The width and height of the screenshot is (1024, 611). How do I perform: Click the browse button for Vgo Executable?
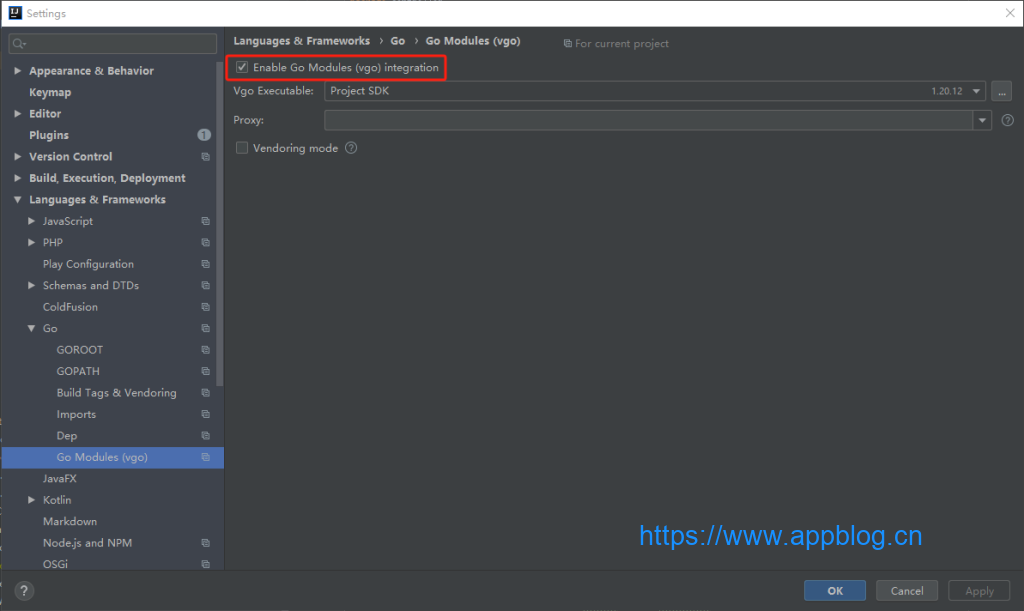tap(1001, 91)
